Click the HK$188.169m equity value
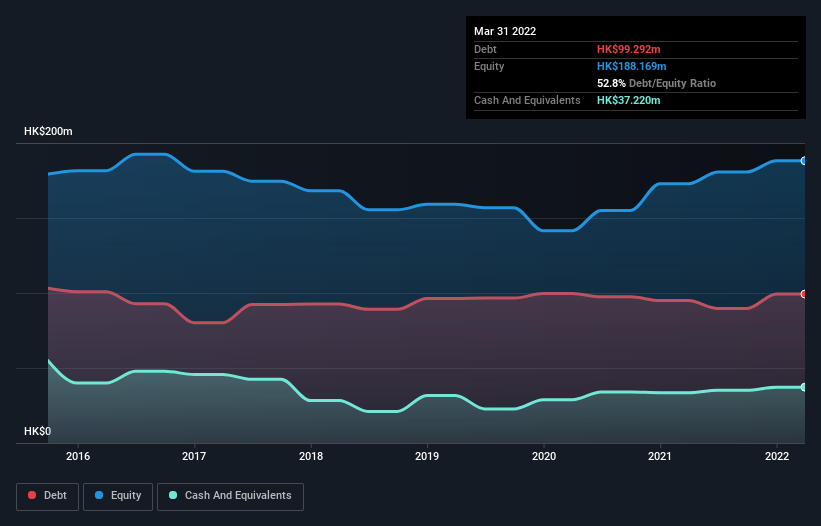The height and width of the screenshot is (526, 821). click(x=631, y=66)
